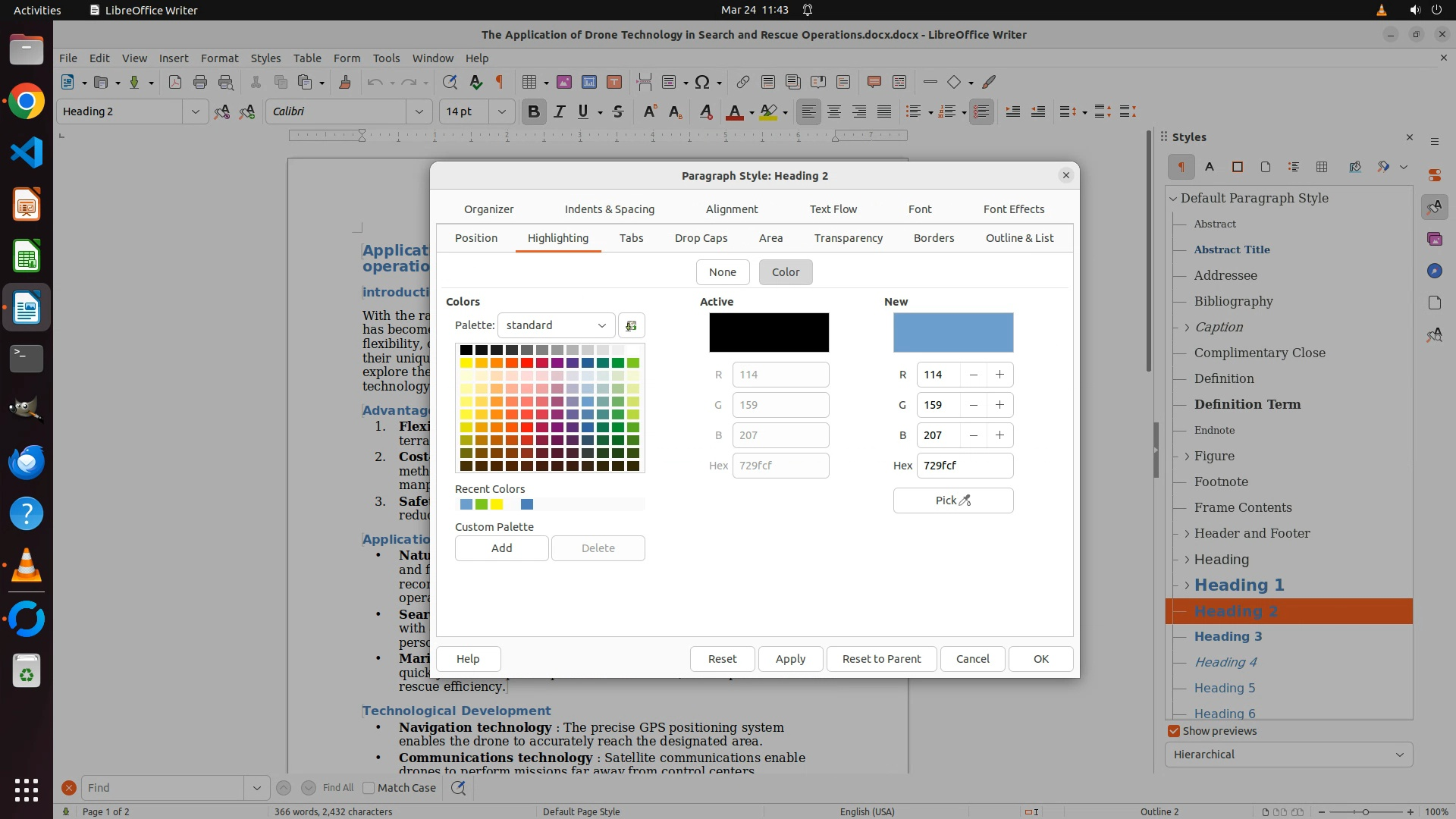Toggle formatting marks pilcrow icon

(500, 83)
